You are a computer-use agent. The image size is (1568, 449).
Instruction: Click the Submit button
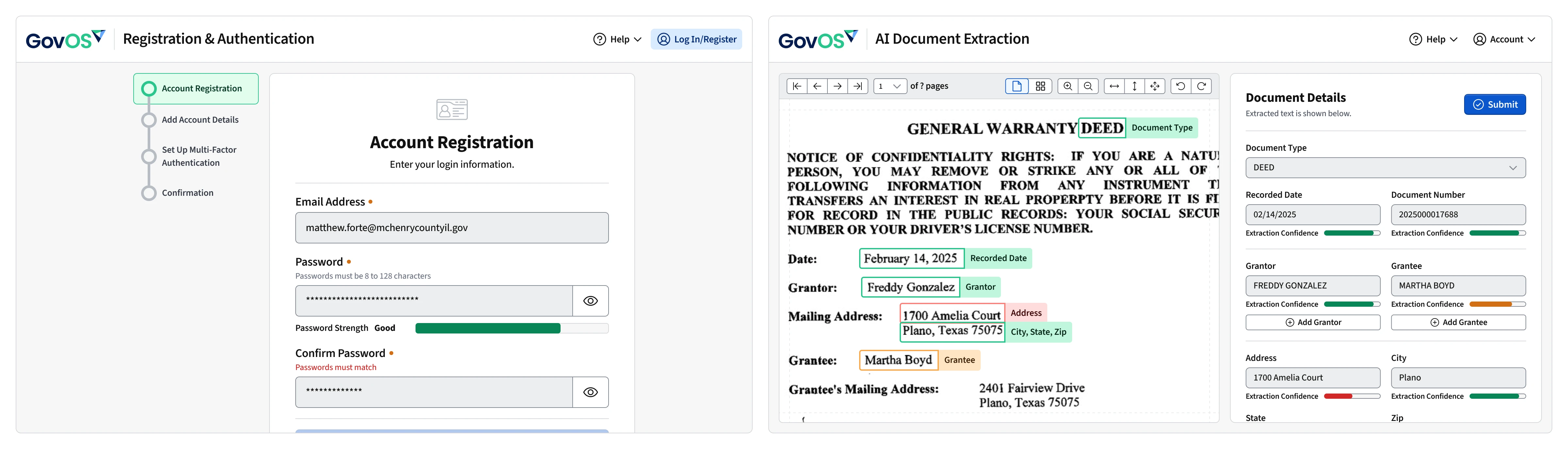tap(1494, 105)
